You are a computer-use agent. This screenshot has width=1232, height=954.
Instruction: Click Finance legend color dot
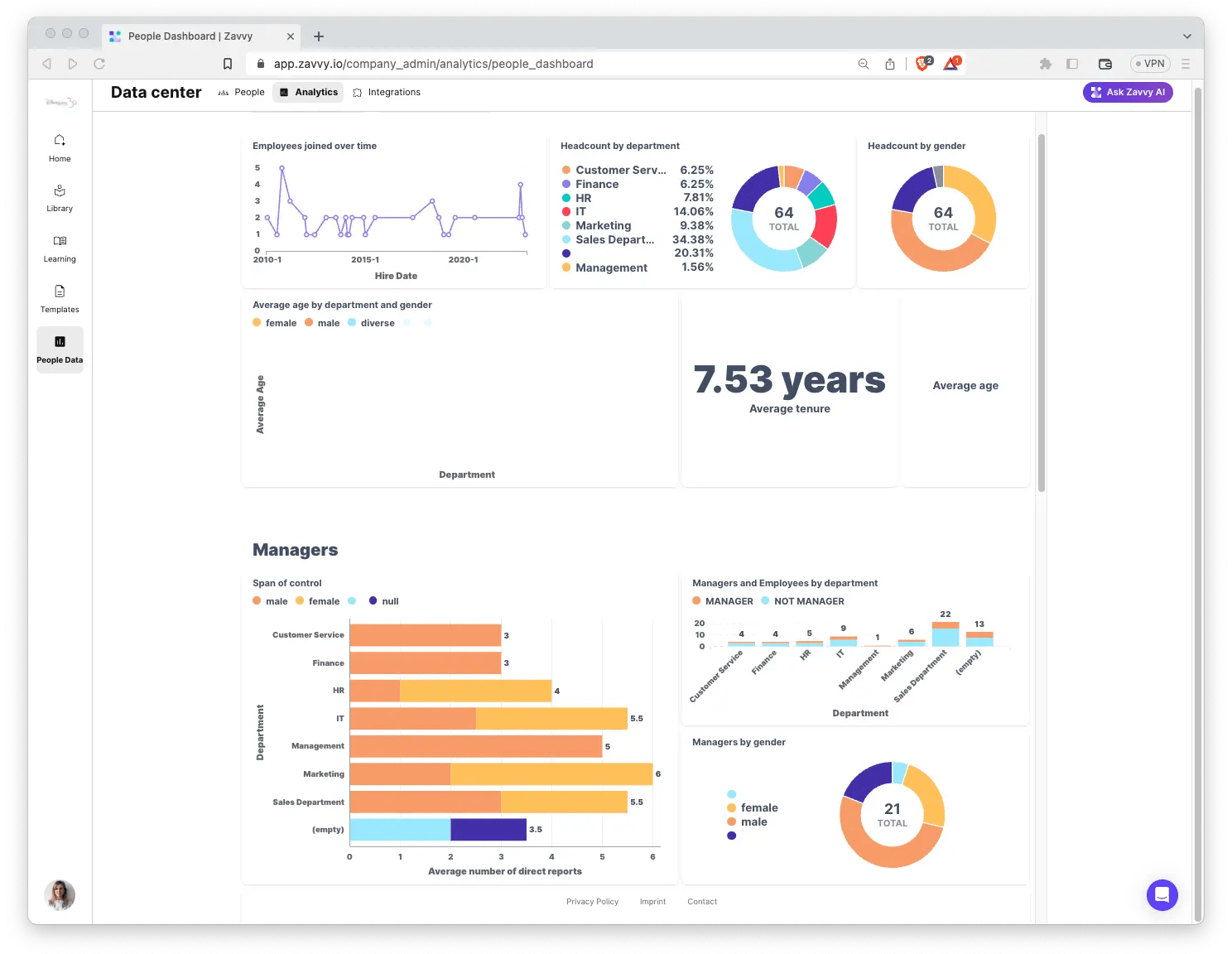[x=566, y=184]
